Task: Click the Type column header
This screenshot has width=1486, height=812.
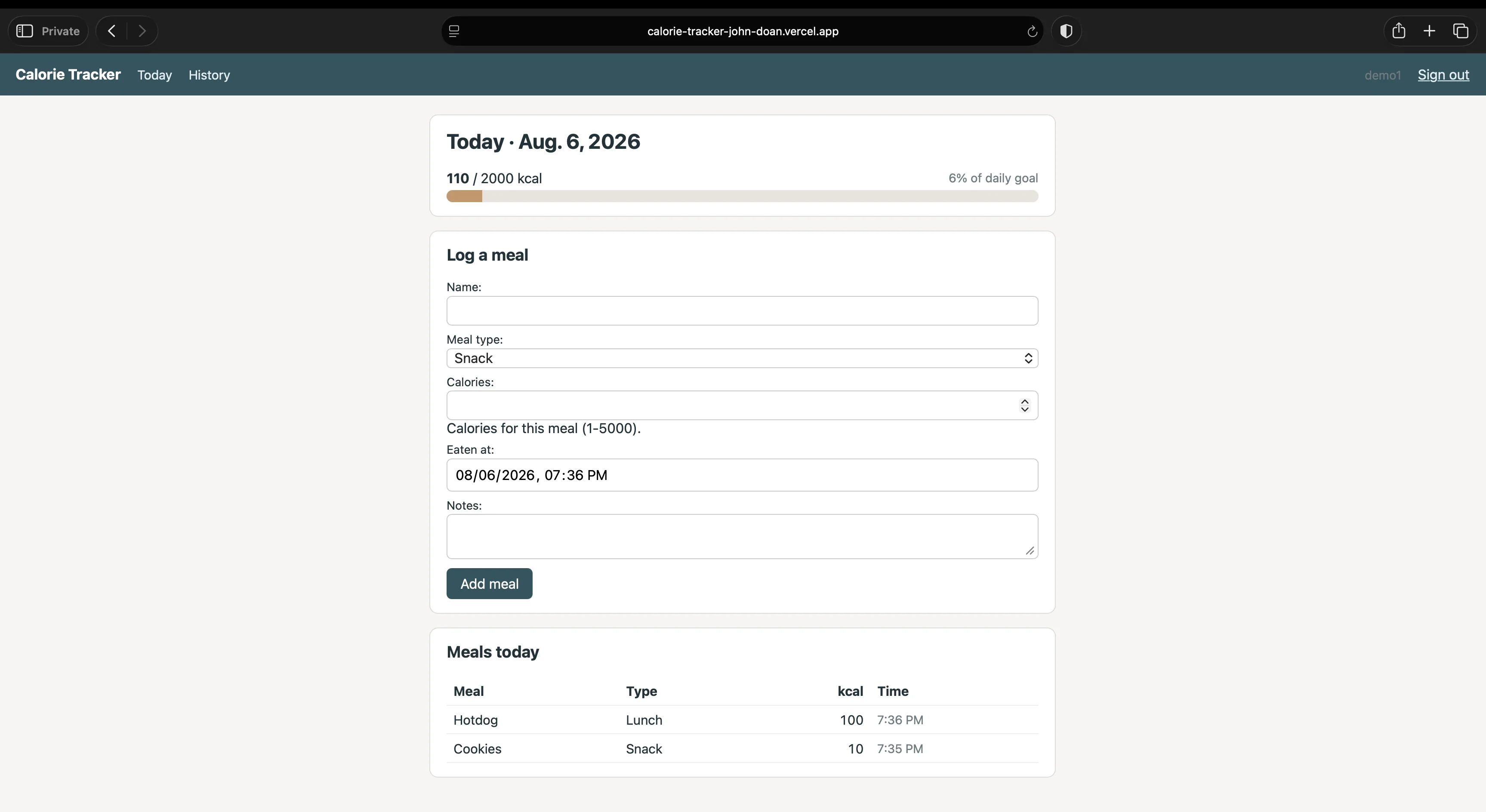Action: (x=641, y=691)
